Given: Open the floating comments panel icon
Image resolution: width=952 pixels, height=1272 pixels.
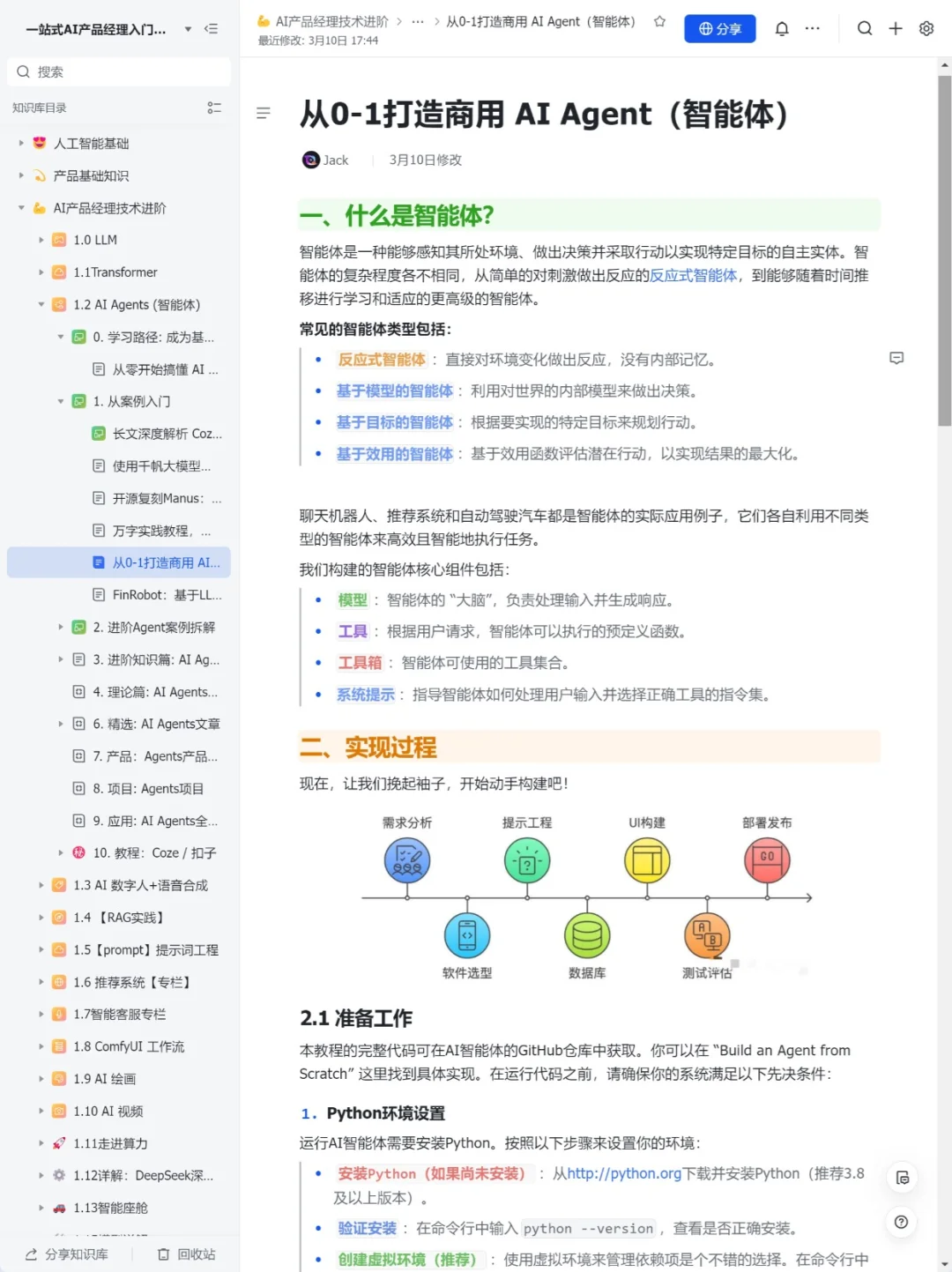Looking at the screenshot, I should point(901,1177).
